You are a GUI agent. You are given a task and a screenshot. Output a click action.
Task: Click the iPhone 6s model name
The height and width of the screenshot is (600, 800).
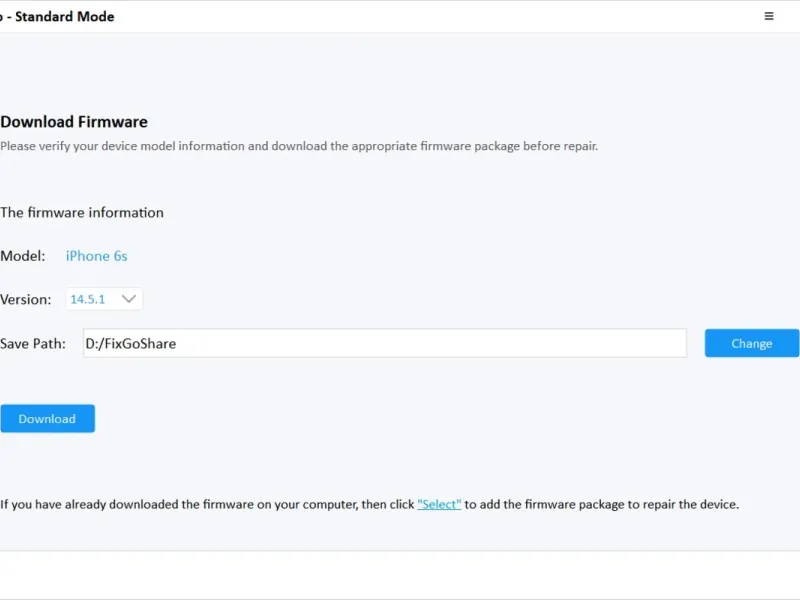97,256
